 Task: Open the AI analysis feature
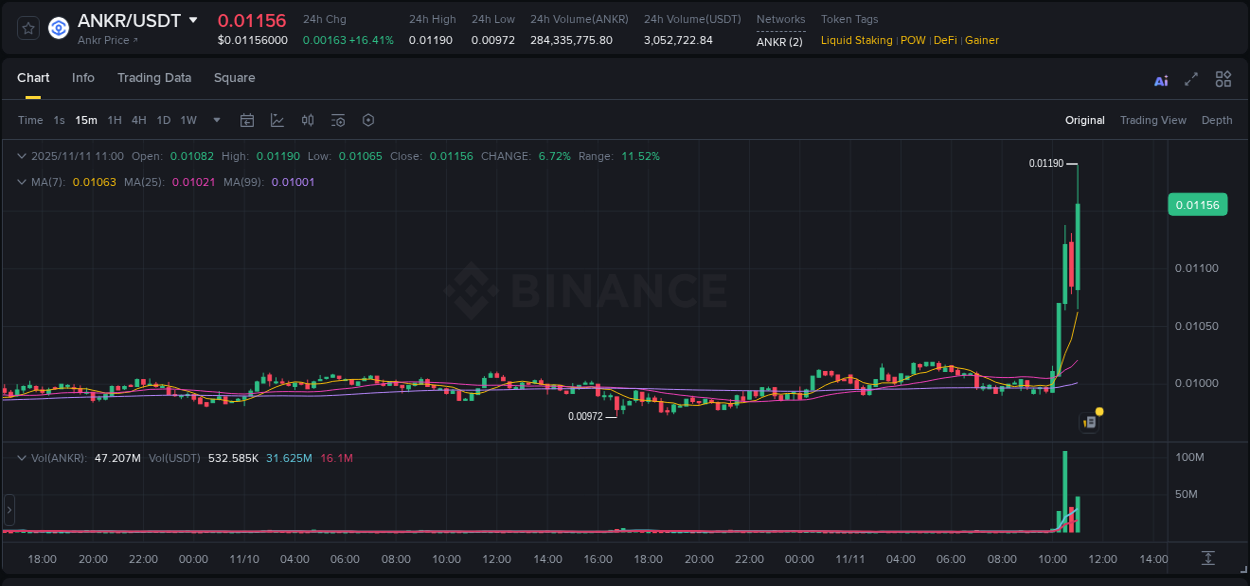pyautogui.click(x=1161, y=79)
